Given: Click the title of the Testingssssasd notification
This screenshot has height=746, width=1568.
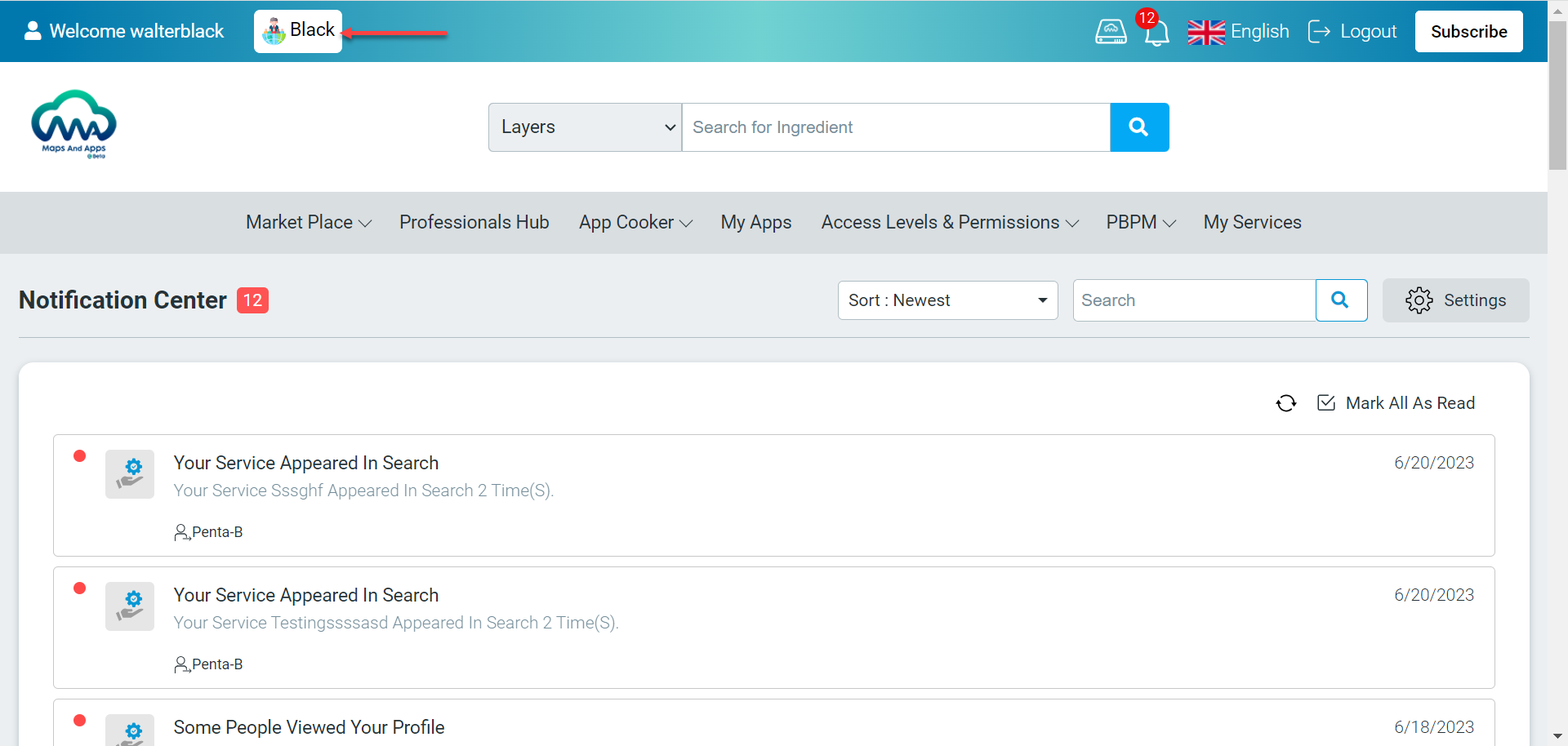Looking at the screenshot, I should coord(306,595).
